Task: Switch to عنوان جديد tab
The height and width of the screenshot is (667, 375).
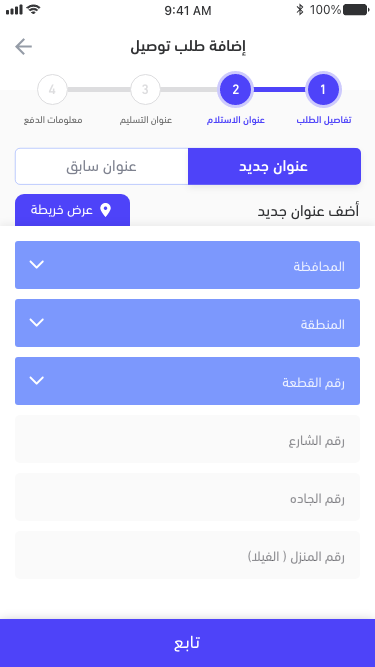Action: (x=274, y=166)
